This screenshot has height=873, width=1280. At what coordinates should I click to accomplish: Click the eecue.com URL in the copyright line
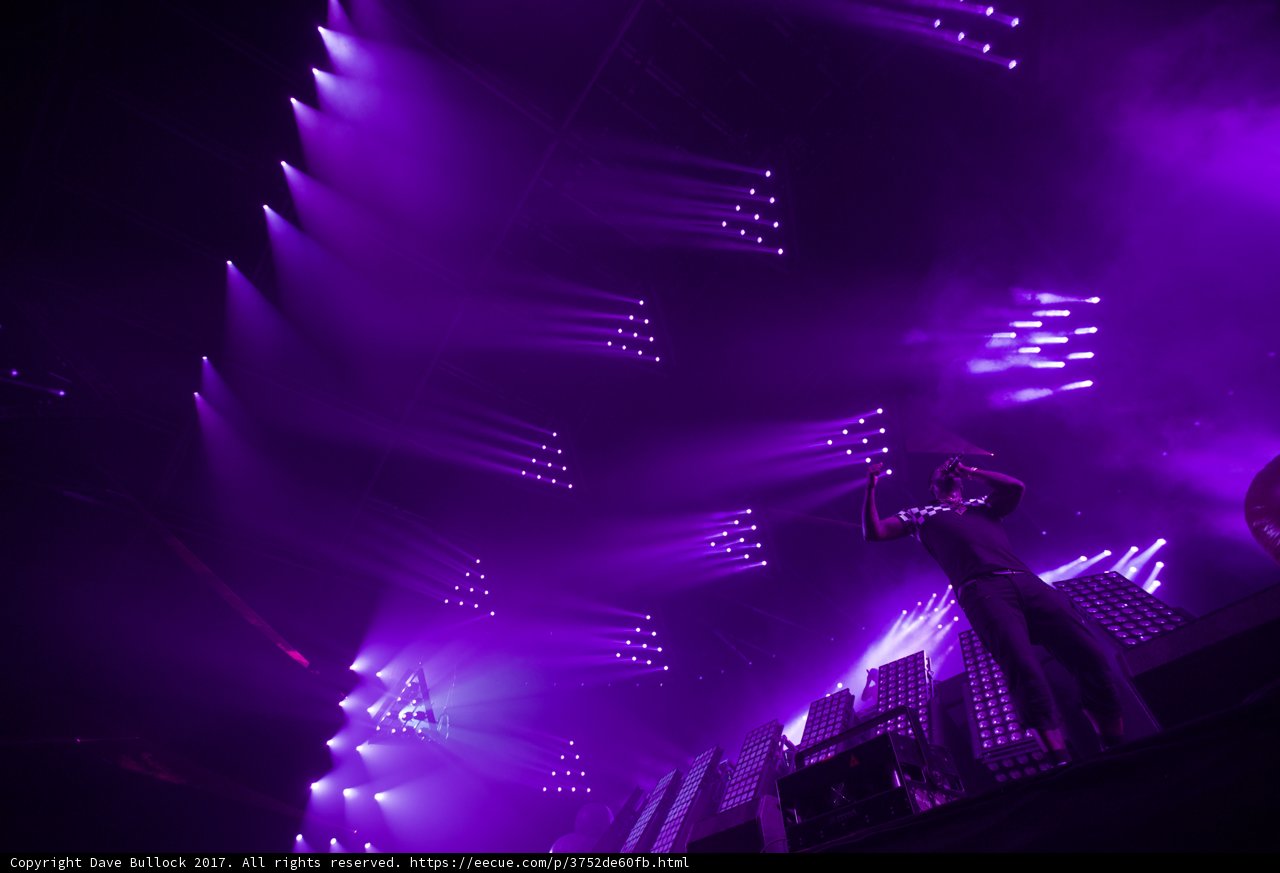[x=549, y=862]
